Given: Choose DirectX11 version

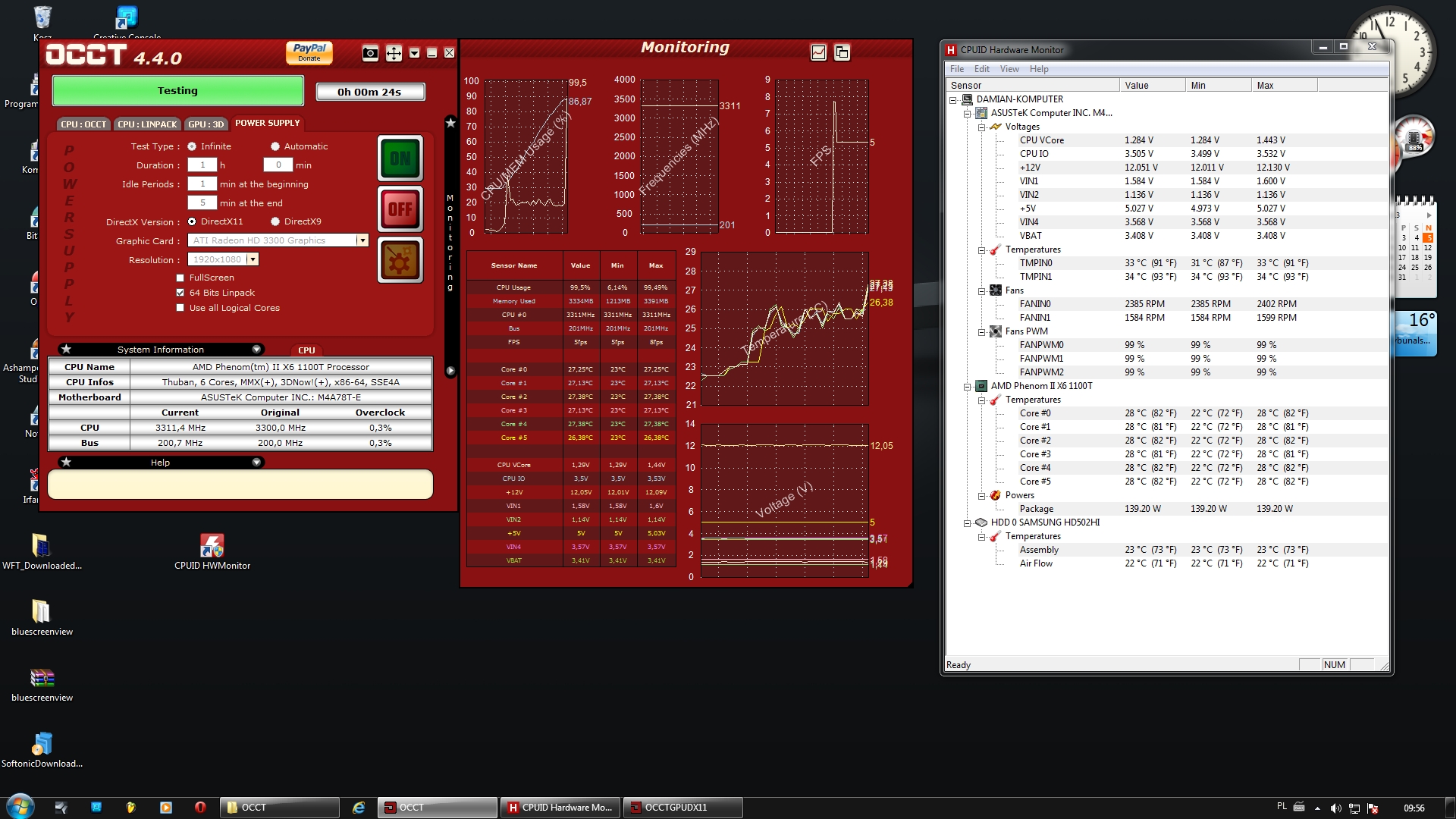Looking at the screenshot, I should [x=192, y=221].
